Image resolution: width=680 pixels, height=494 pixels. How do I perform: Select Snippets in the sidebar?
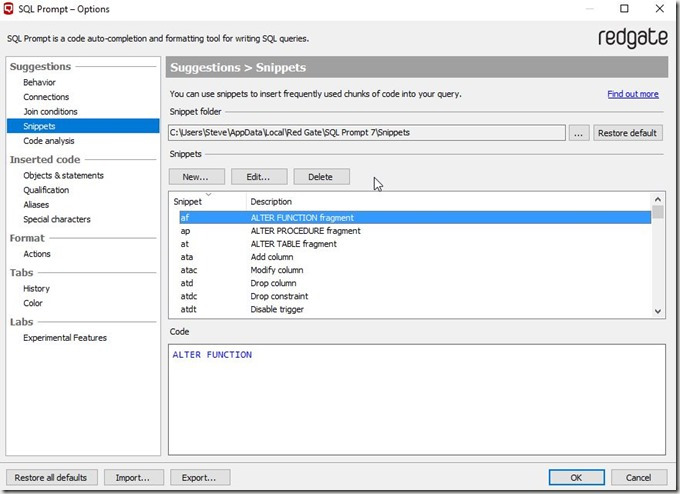(83, 126)
